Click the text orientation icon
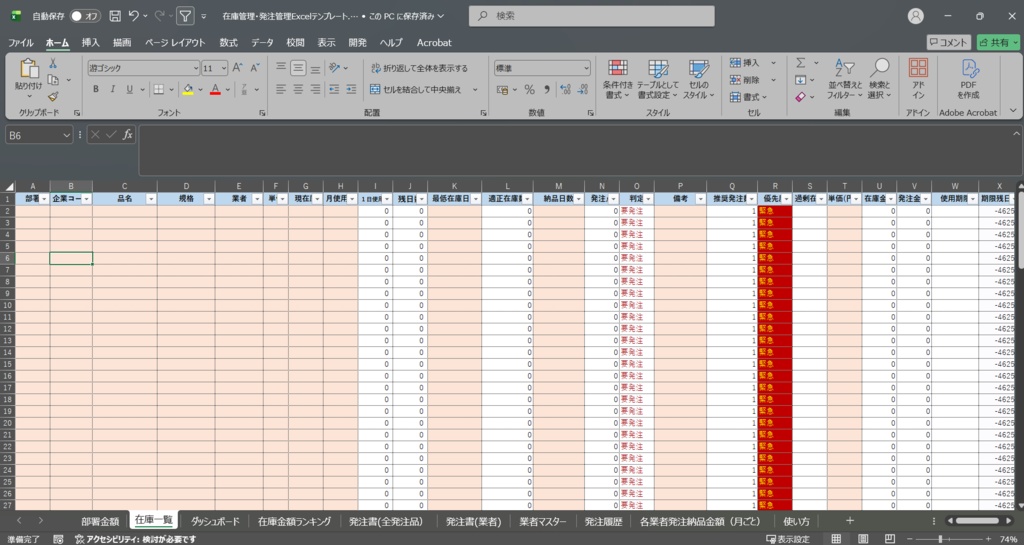1024x545 pixels. [334, 68]
